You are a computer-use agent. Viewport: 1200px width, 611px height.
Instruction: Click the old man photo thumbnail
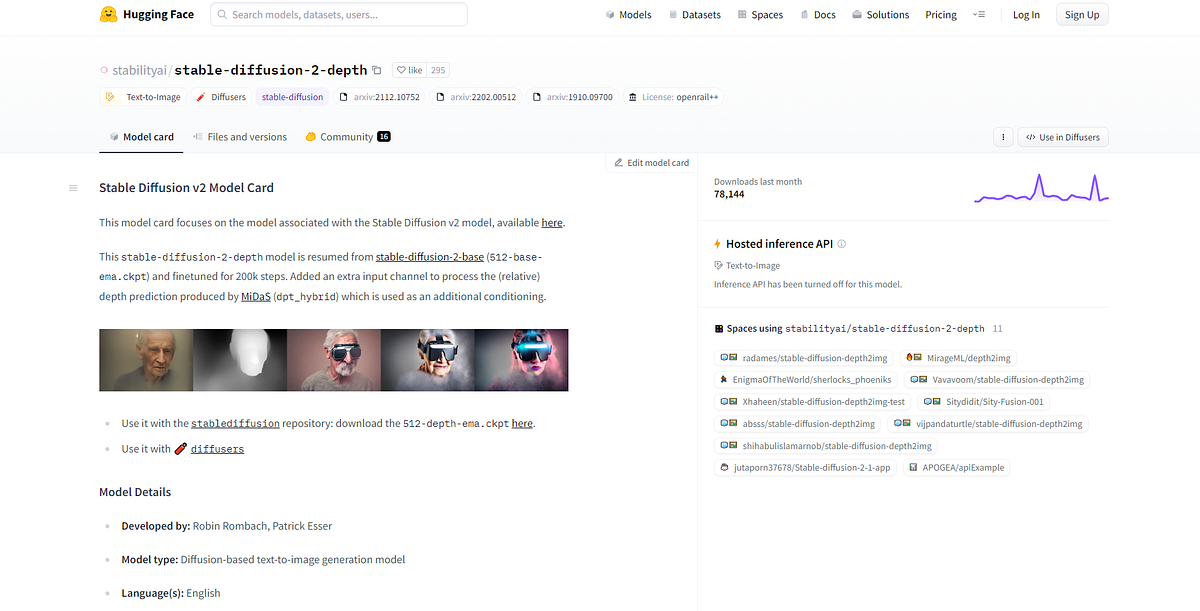[146, 360]
